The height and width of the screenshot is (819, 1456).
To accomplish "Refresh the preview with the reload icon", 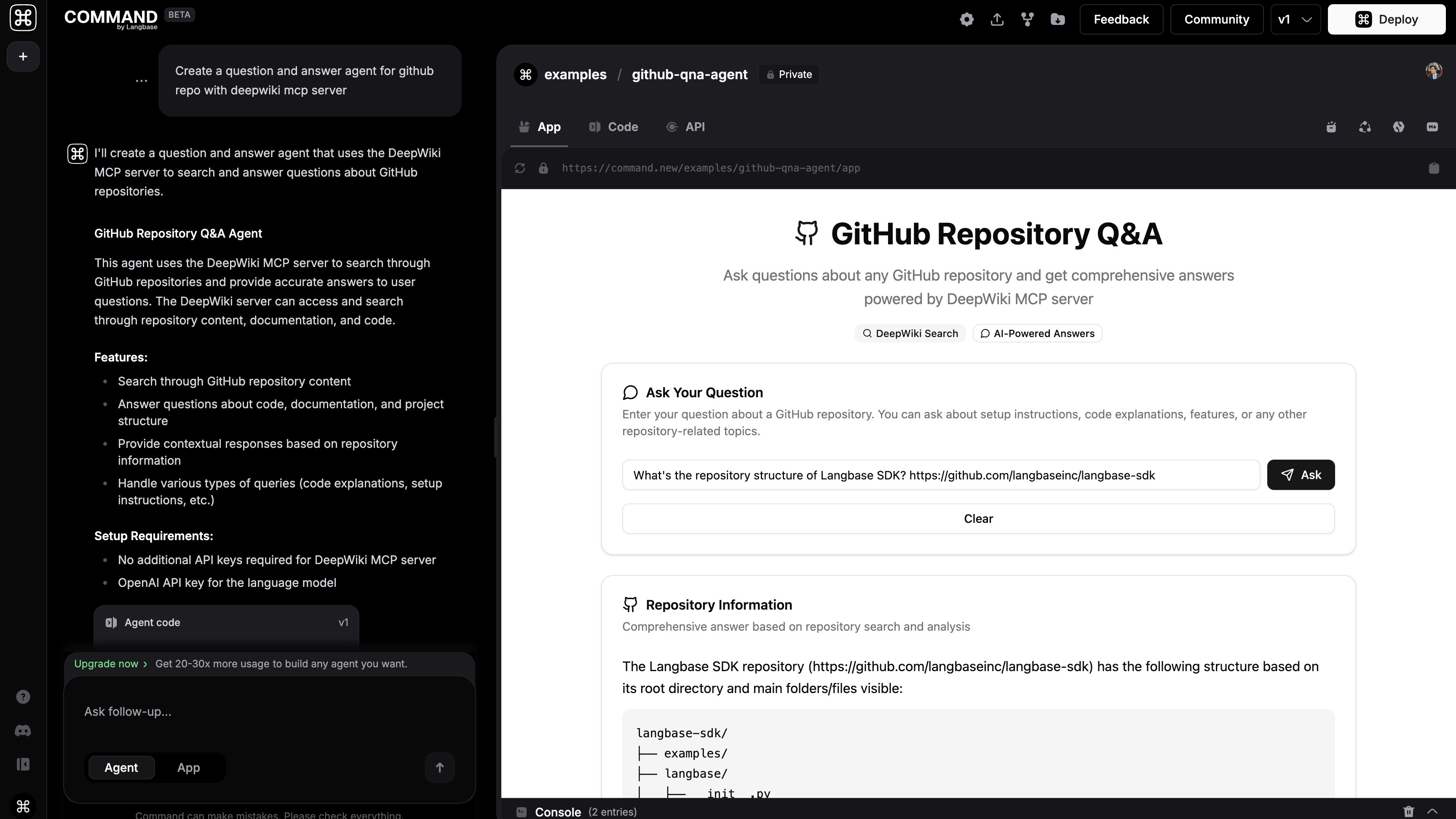I will coord(519,168).
